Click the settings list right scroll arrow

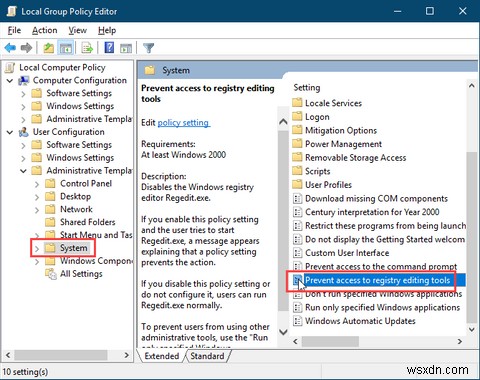(x=460, y=341)
